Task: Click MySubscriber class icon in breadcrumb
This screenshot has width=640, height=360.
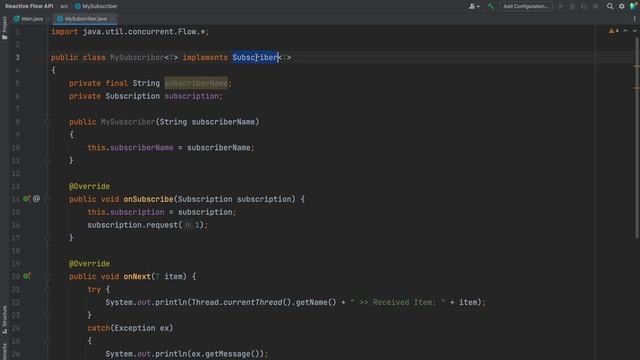Action: coord(78,6)
